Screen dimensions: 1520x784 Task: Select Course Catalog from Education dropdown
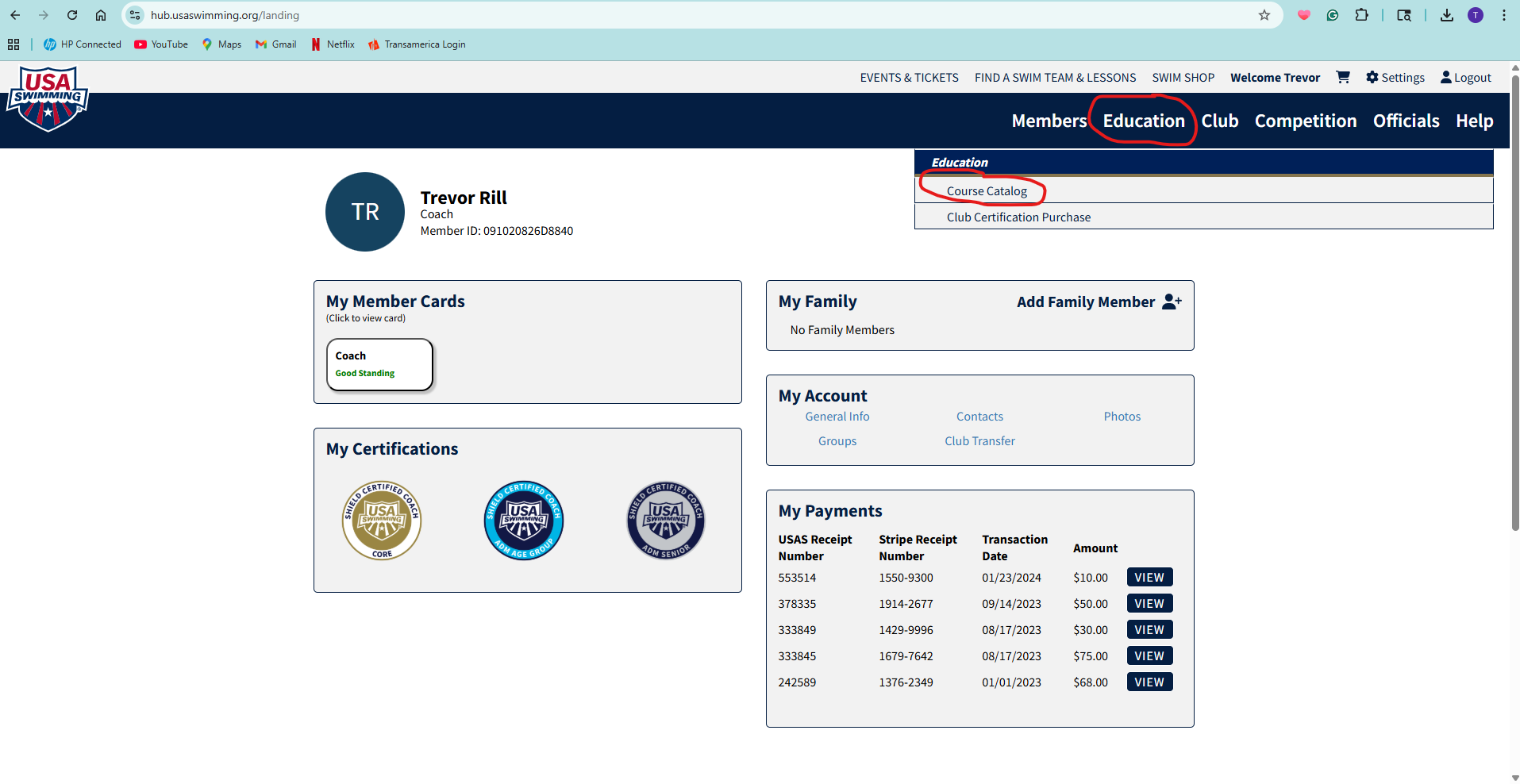point(987,191)
